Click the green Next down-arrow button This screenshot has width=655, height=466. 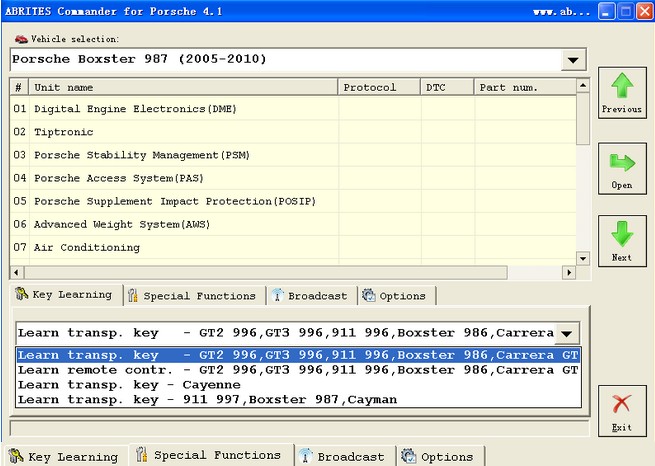[x=622, y=241]
